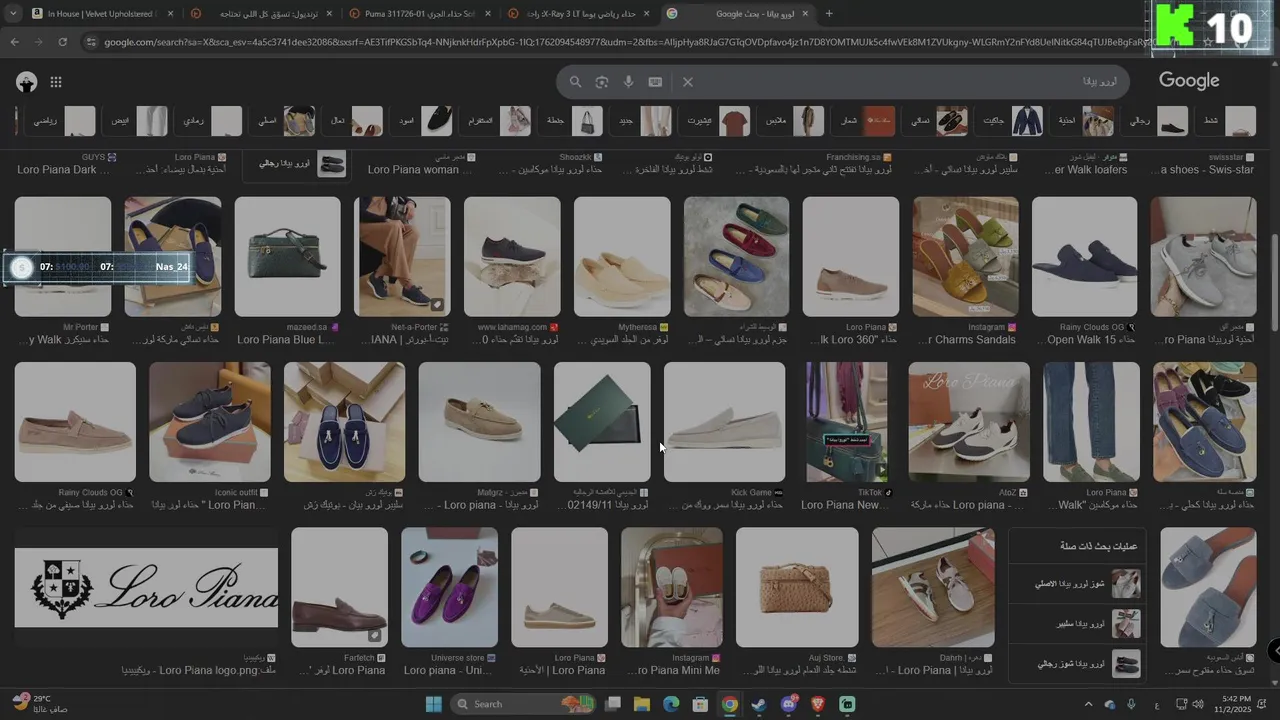Select the رمادي filter chip
This screenshot has height=720, width=1280.
(210, 121)
